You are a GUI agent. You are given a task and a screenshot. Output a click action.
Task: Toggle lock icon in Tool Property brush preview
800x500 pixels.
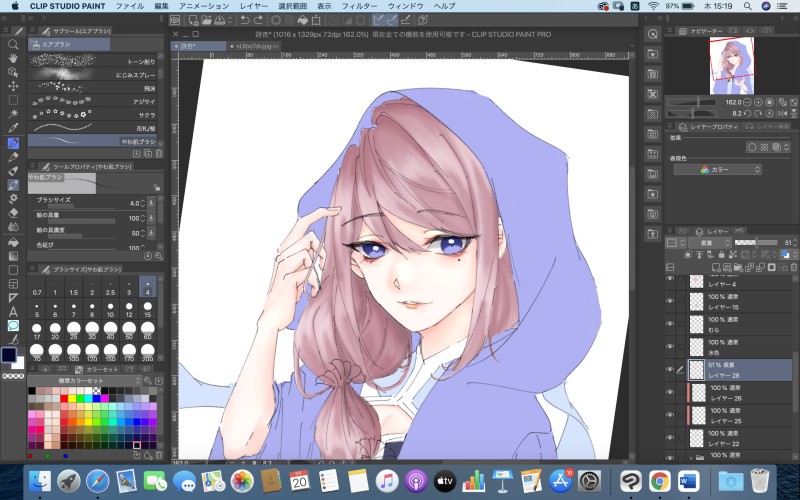(157, 188)
